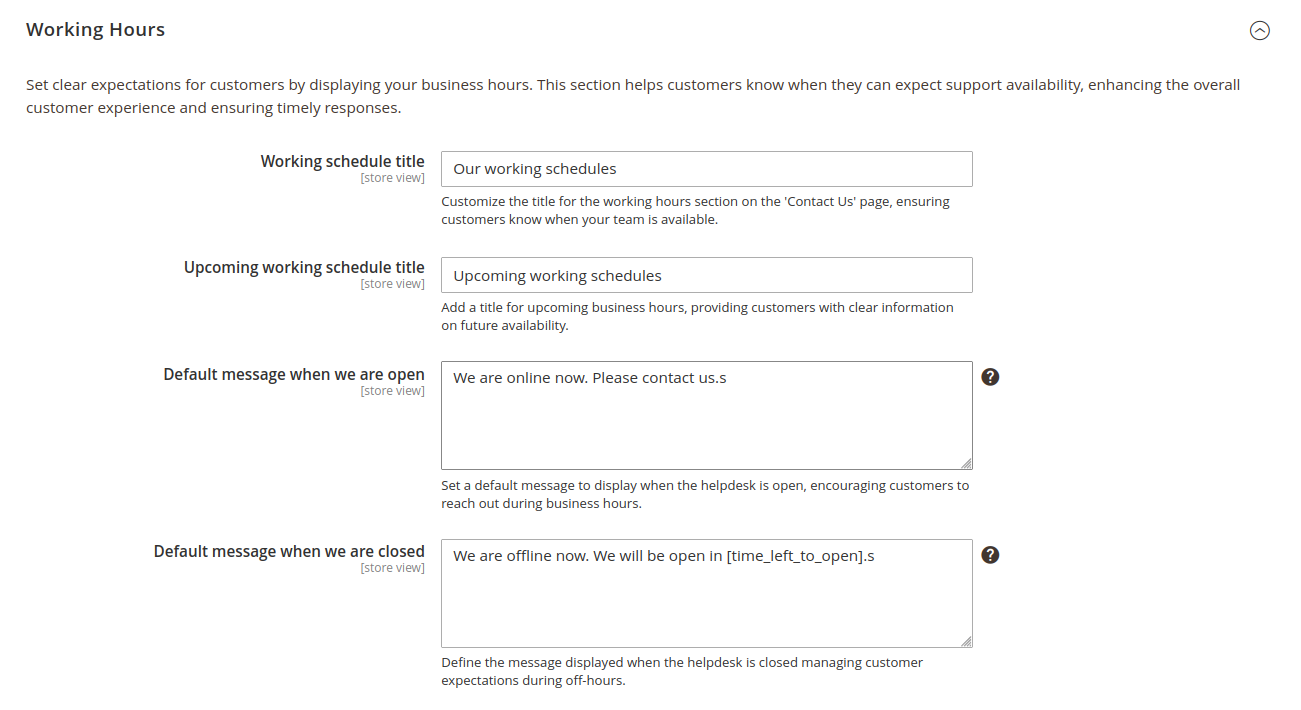Click the 'Working schedule title' label

342,161
